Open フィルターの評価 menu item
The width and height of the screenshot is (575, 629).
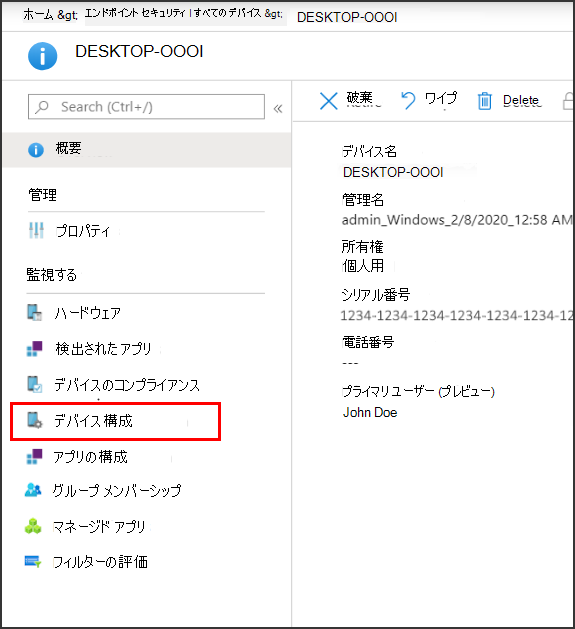point(100,562)
